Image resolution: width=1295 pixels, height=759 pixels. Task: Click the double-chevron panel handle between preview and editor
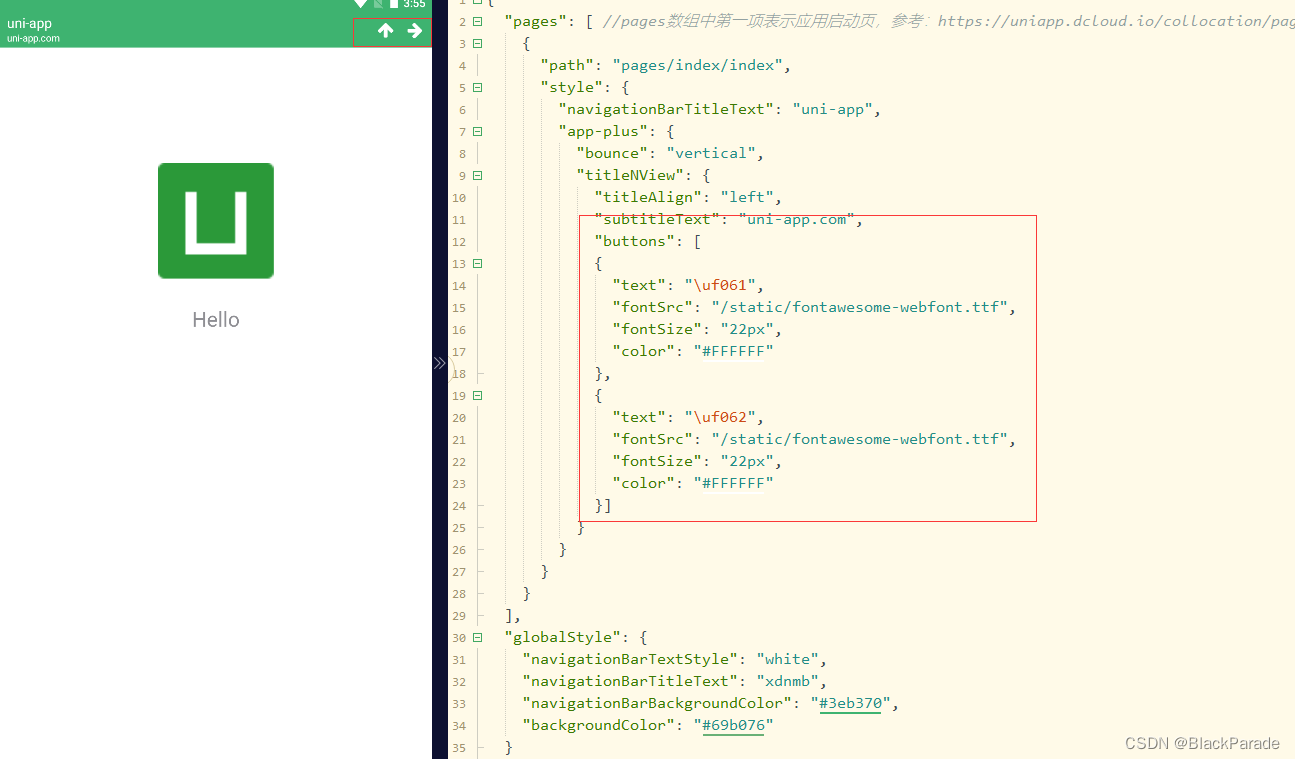439,363
